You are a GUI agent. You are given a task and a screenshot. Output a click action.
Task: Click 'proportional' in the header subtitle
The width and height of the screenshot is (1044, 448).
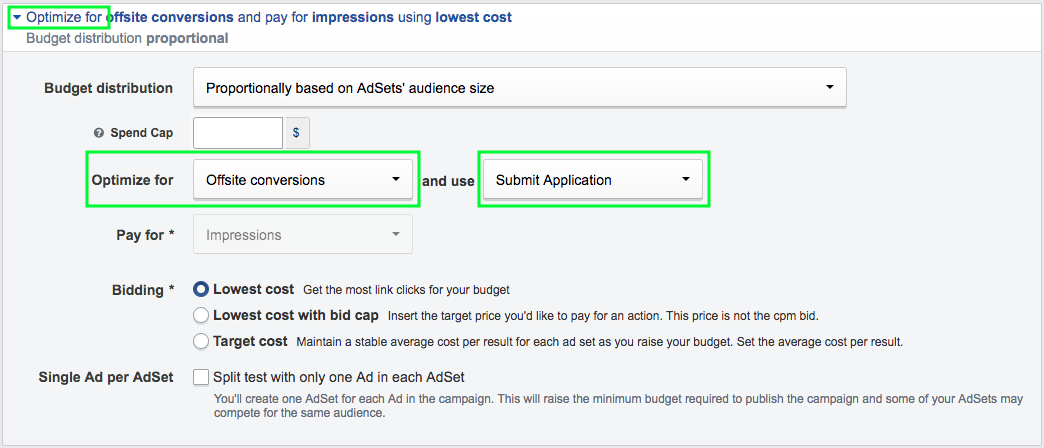187,38
